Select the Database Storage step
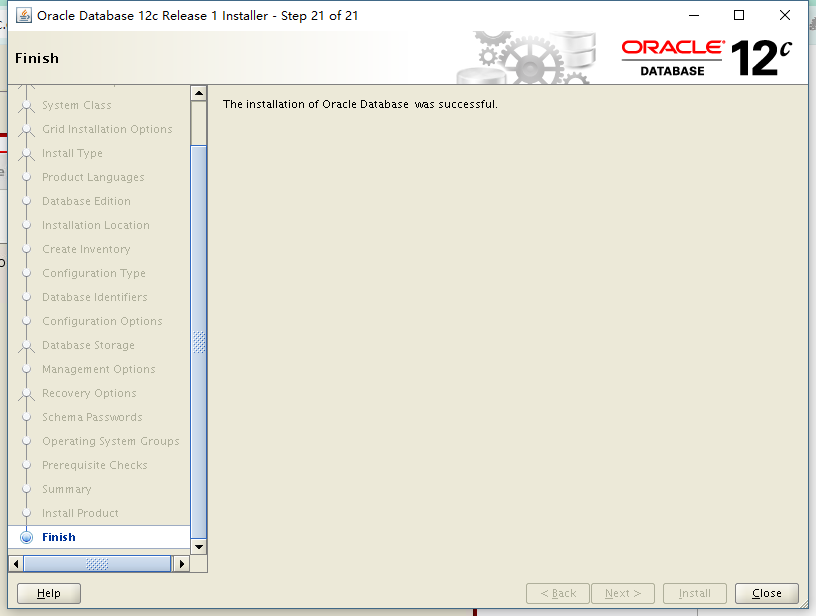 tap(88, 345)
